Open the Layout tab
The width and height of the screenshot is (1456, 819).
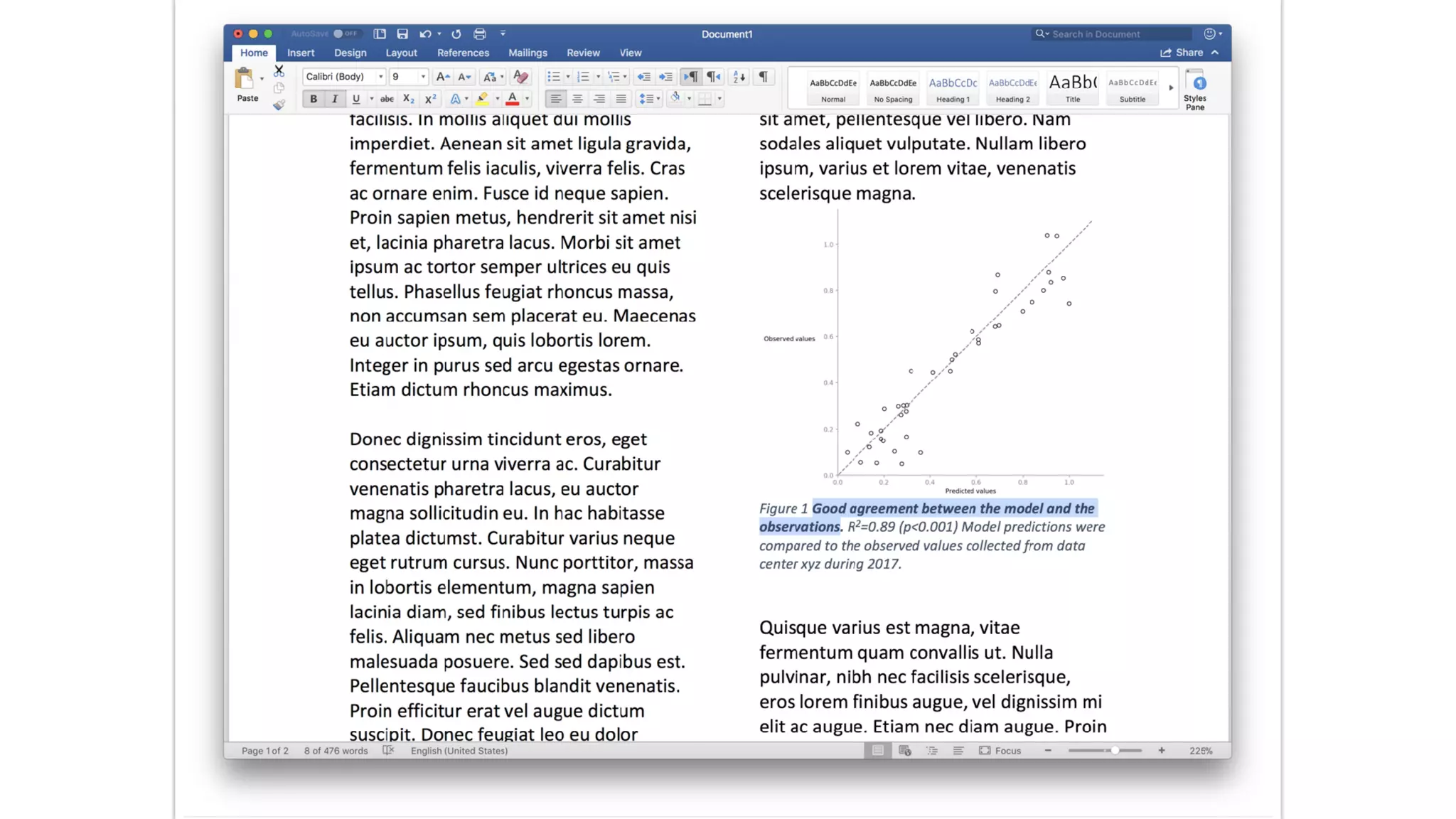coord(401,53)
